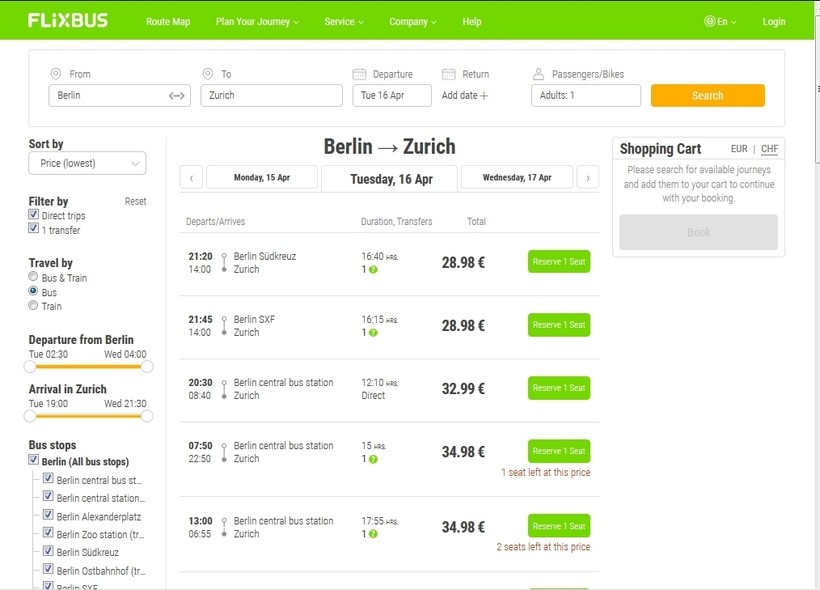Click the globe language icon

(710, 21)
